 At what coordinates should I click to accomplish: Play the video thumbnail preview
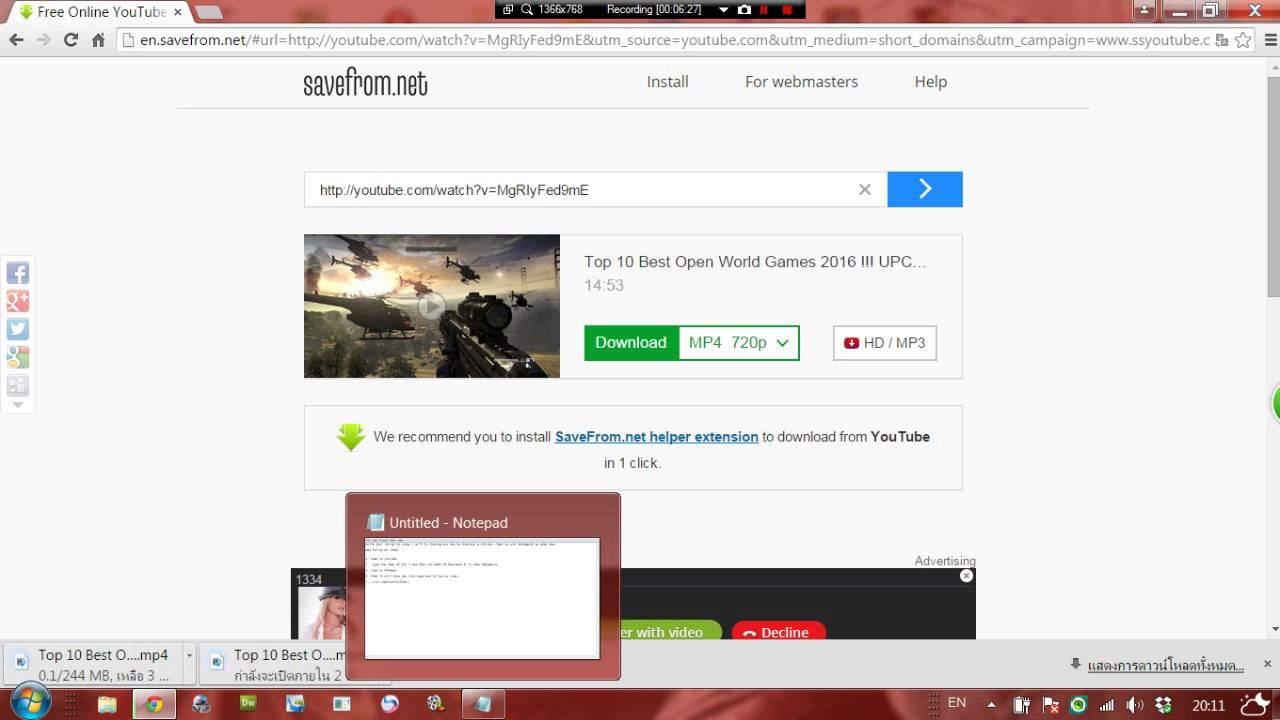tap(432, 306)
